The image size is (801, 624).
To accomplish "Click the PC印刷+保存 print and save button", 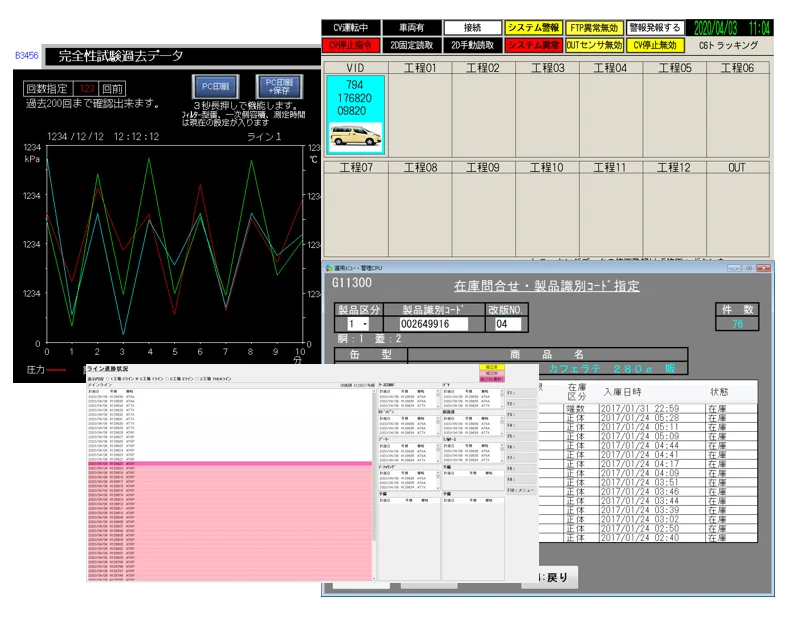I will point(279,87).
